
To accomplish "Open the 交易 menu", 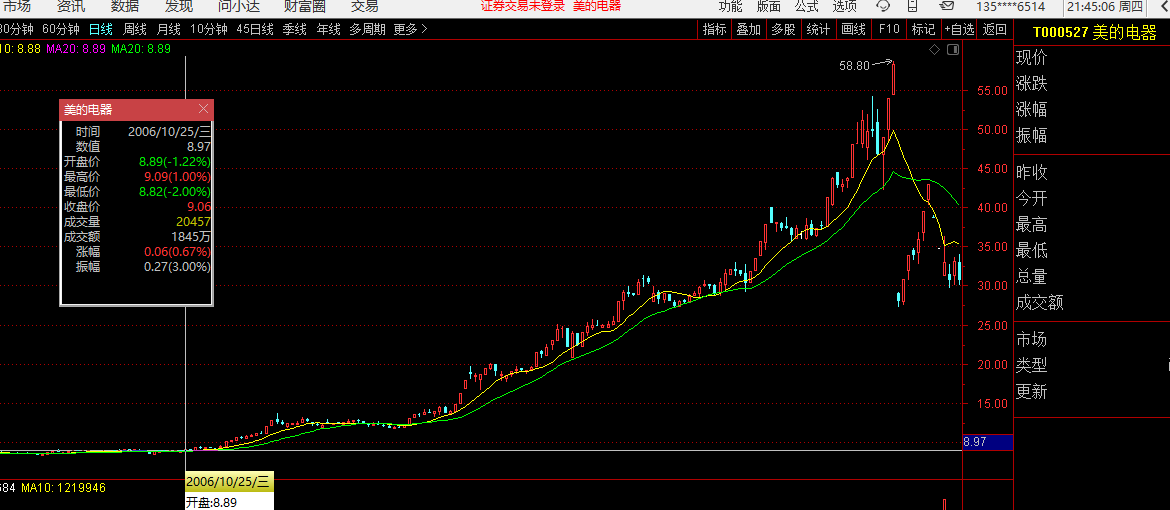I will coord(364,6).
